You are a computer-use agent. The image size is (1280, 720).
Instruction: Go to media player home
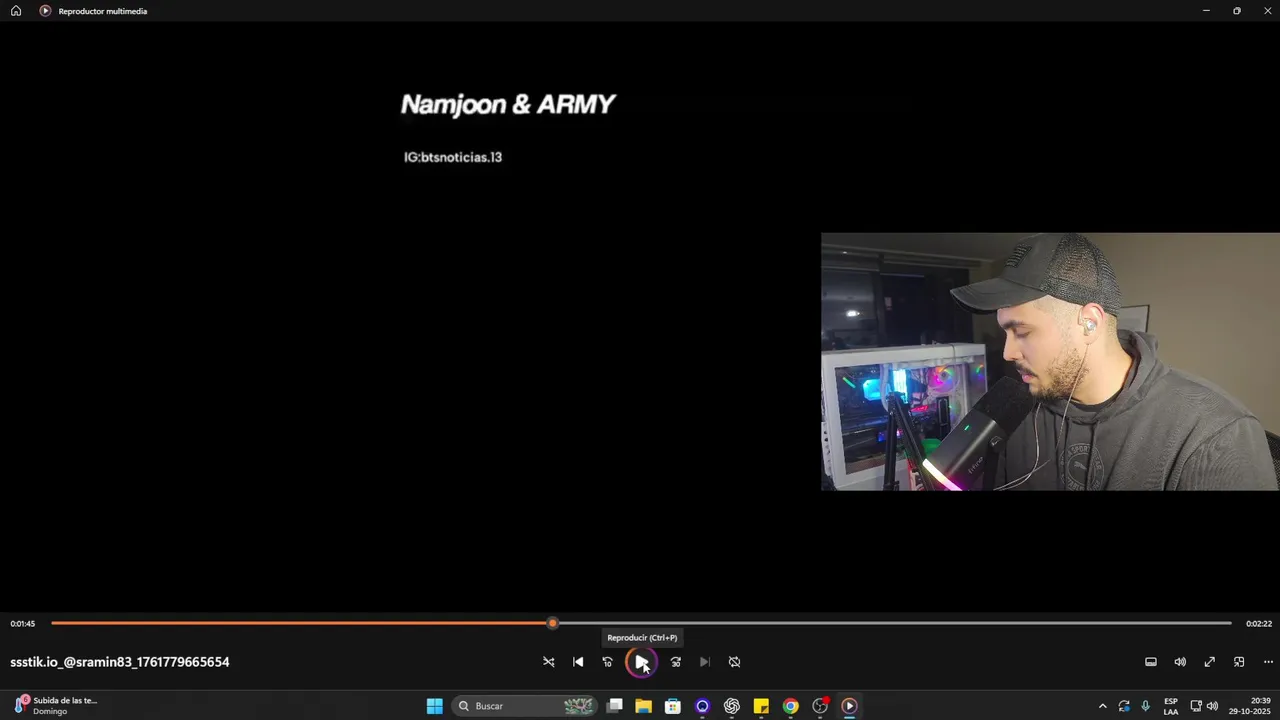pyautogui.click(x=16, y=11)
